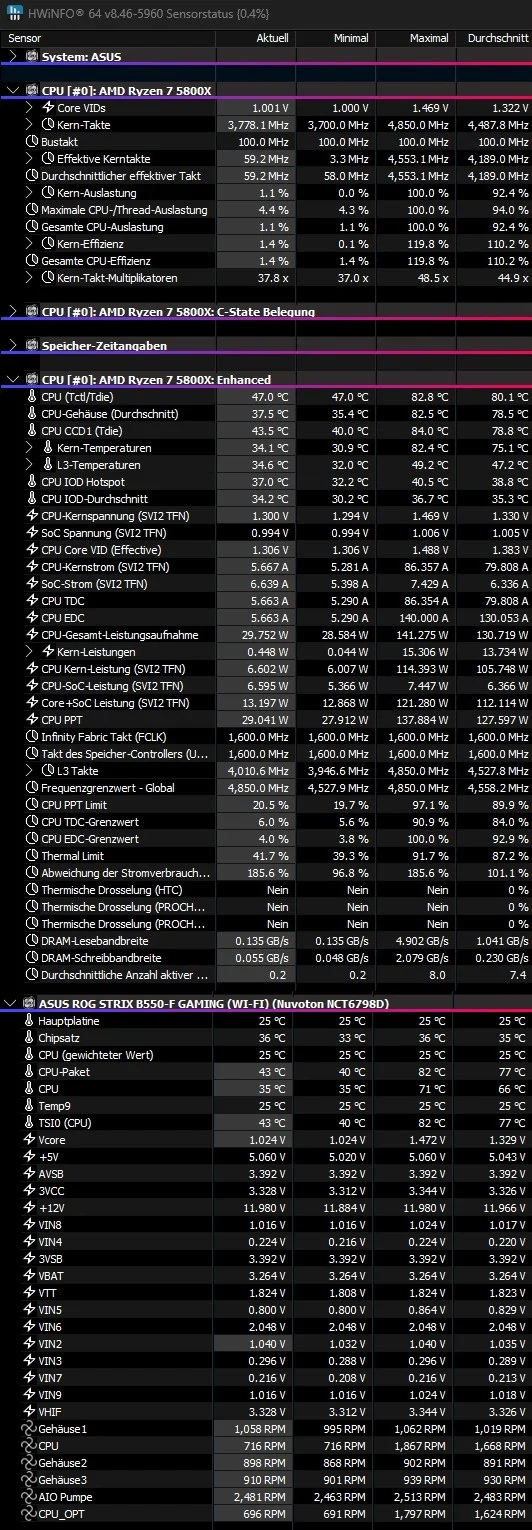
Task: Collapse the AMD Ryzen 7 5800X: Enhanced section
Action: pyautogui.click(x=12, y=380)
